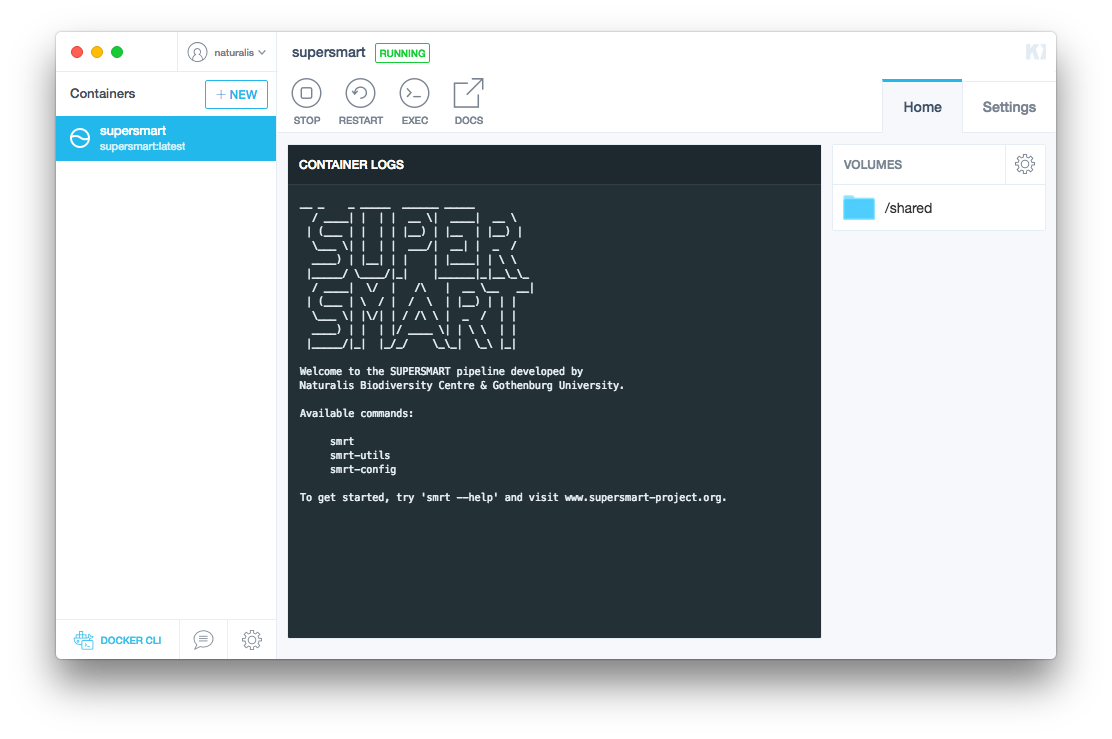Click the VOLUMES panel heading
This screenshot has width=1112, height=739.
pos(872,165)
